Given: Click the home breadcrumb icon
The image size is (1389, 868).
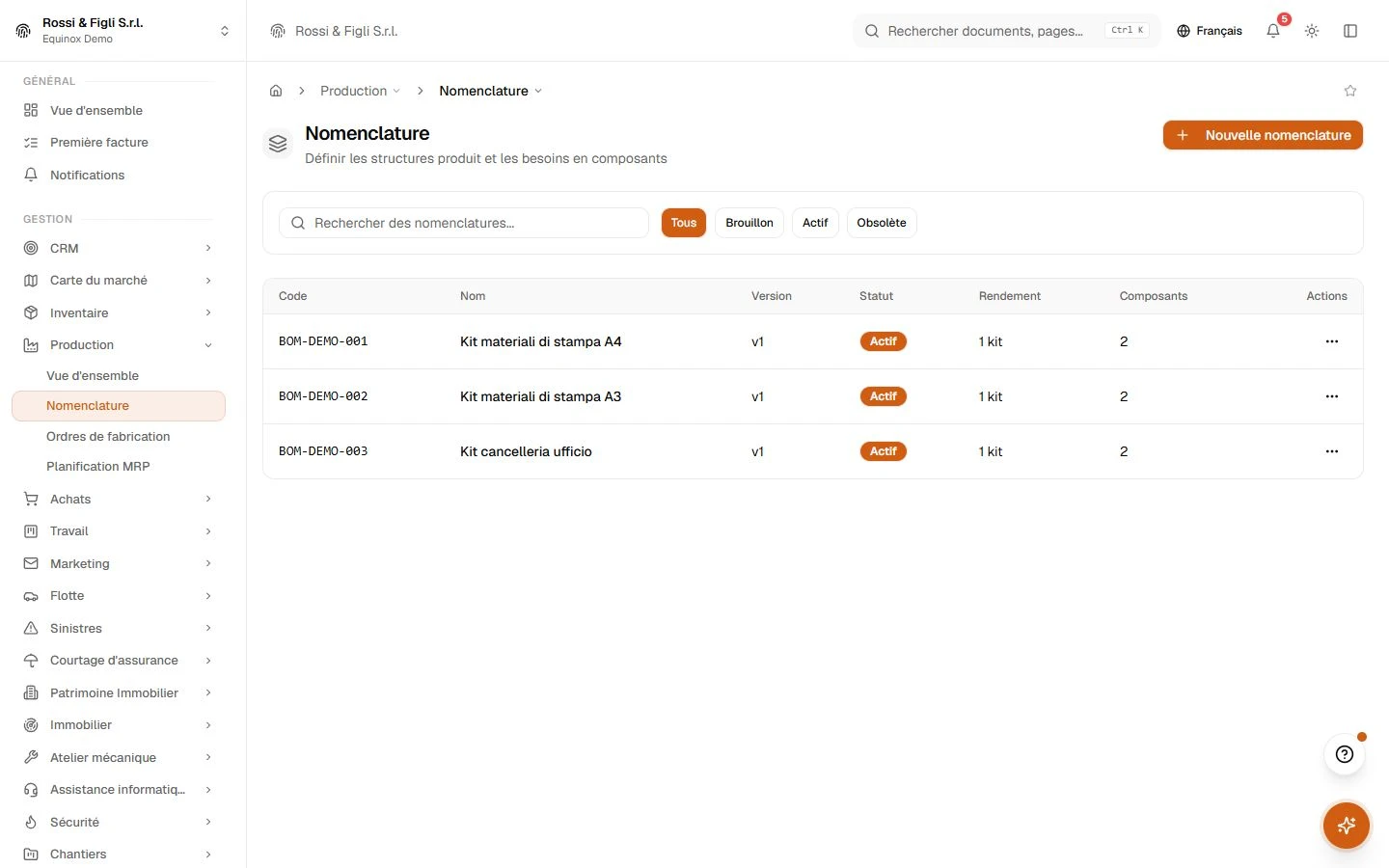Looking at the screenshot, I should tap(276, 91).
